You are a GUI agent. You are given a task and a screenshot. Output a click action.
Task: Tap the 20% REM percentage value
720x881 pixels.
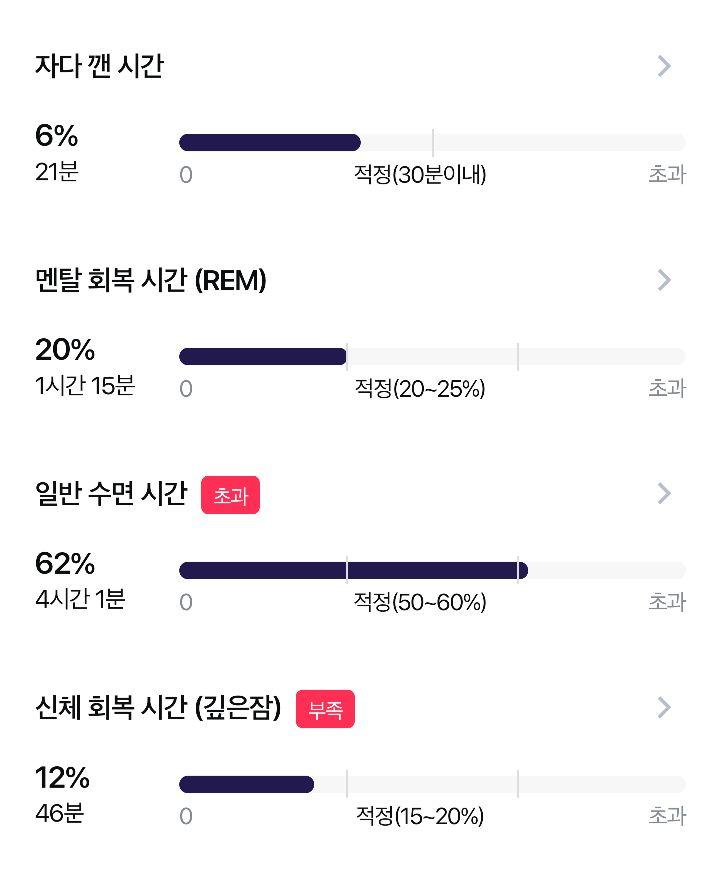[x=65, y=349]
